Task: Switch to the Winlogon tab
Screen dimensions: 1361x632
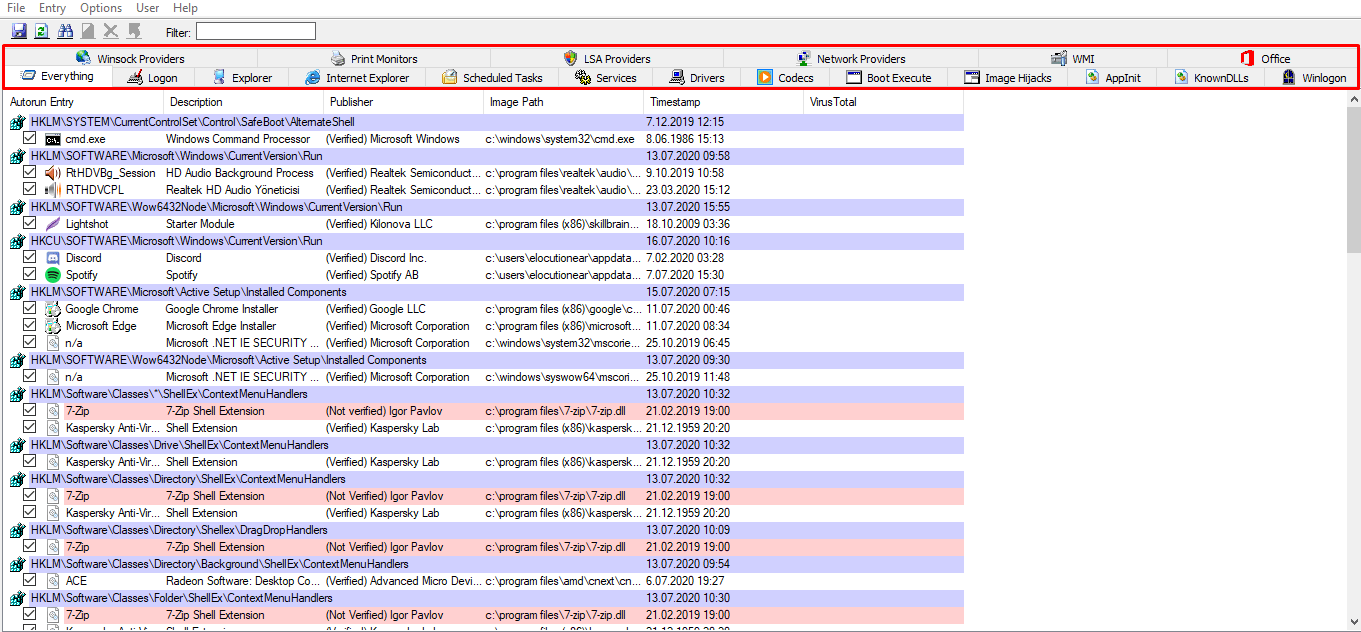Action: point(1314,78)
